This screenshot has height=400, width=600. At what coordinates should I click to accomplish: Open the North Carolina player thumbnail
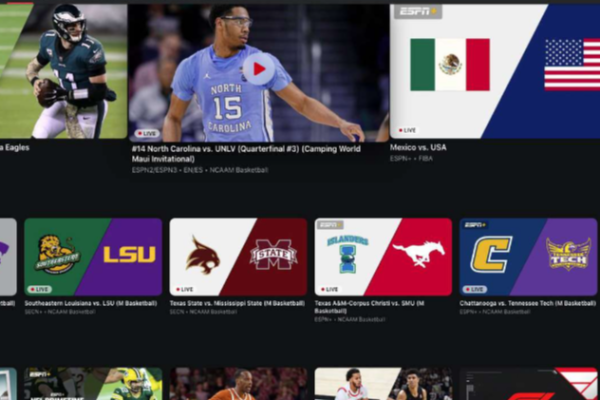tap(259, 73)
